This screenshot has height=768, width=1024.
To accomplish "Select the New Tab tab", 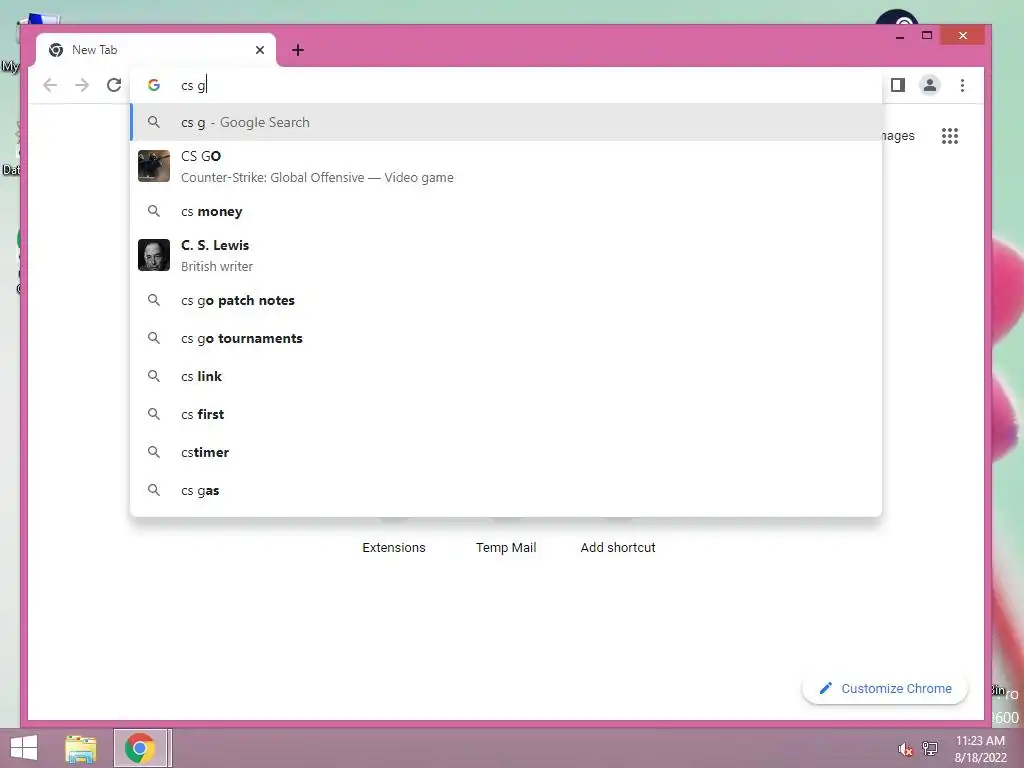I will (x=155, y=50).
